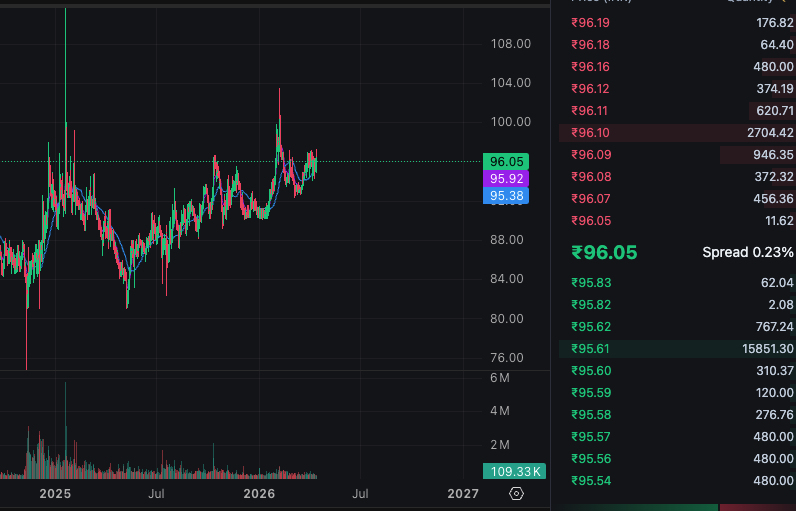Viewport: 796px width, 511px height.
Task: Select the ₹95.59 bid price row
Action: point(677,393)
